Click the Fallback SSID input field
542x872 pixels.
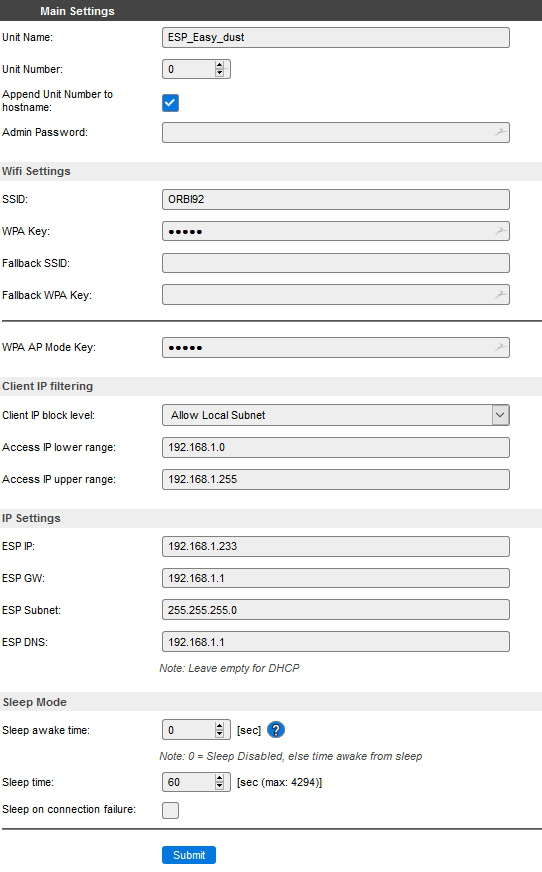[x=336, y=263]
